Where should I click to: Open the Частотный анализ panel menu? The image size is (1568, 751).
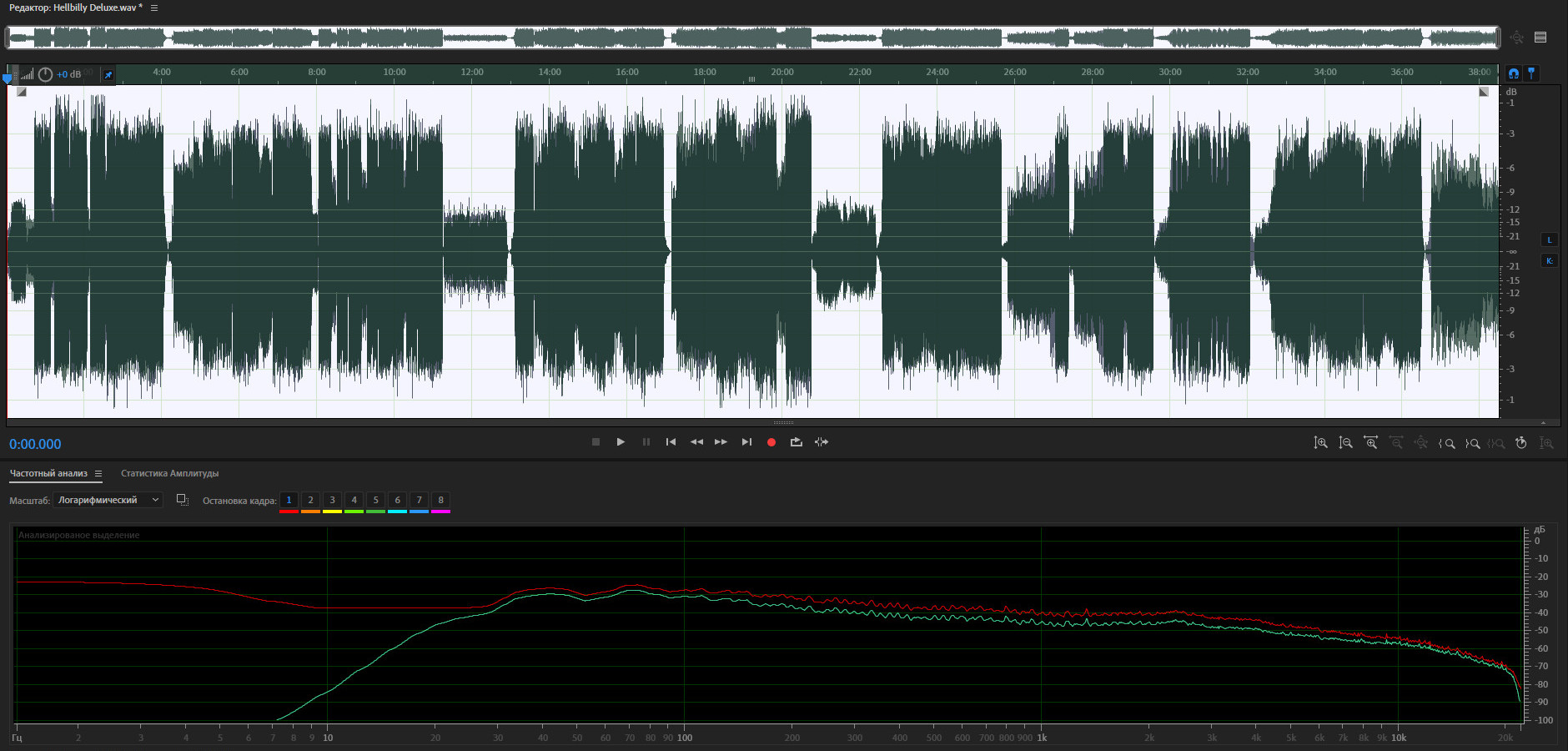[x=98, y=474]
